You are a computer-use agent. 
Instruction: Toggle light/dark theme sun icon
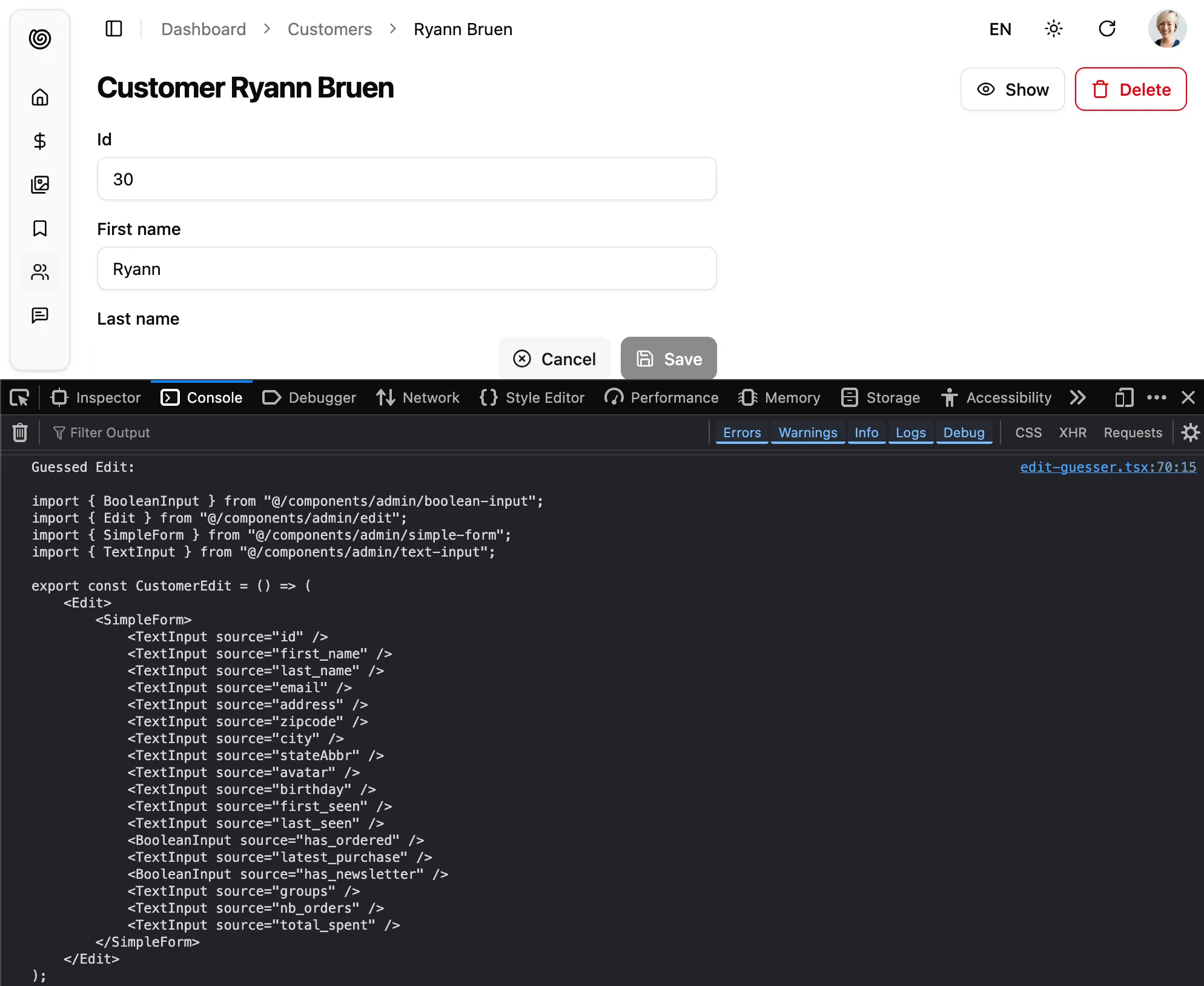tap(1053, 29)
